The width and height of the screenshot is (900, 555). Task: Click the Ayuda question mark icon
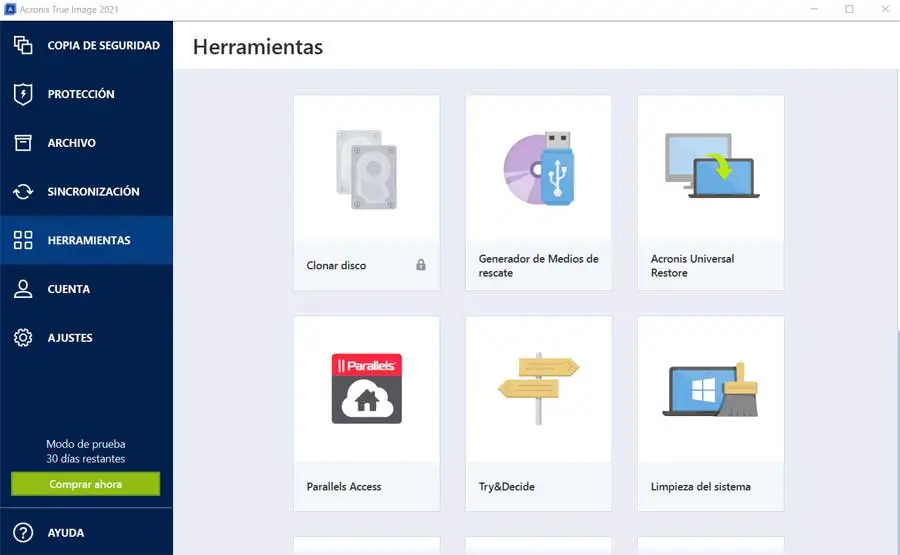pyautogui.click(x=23, y=533)
